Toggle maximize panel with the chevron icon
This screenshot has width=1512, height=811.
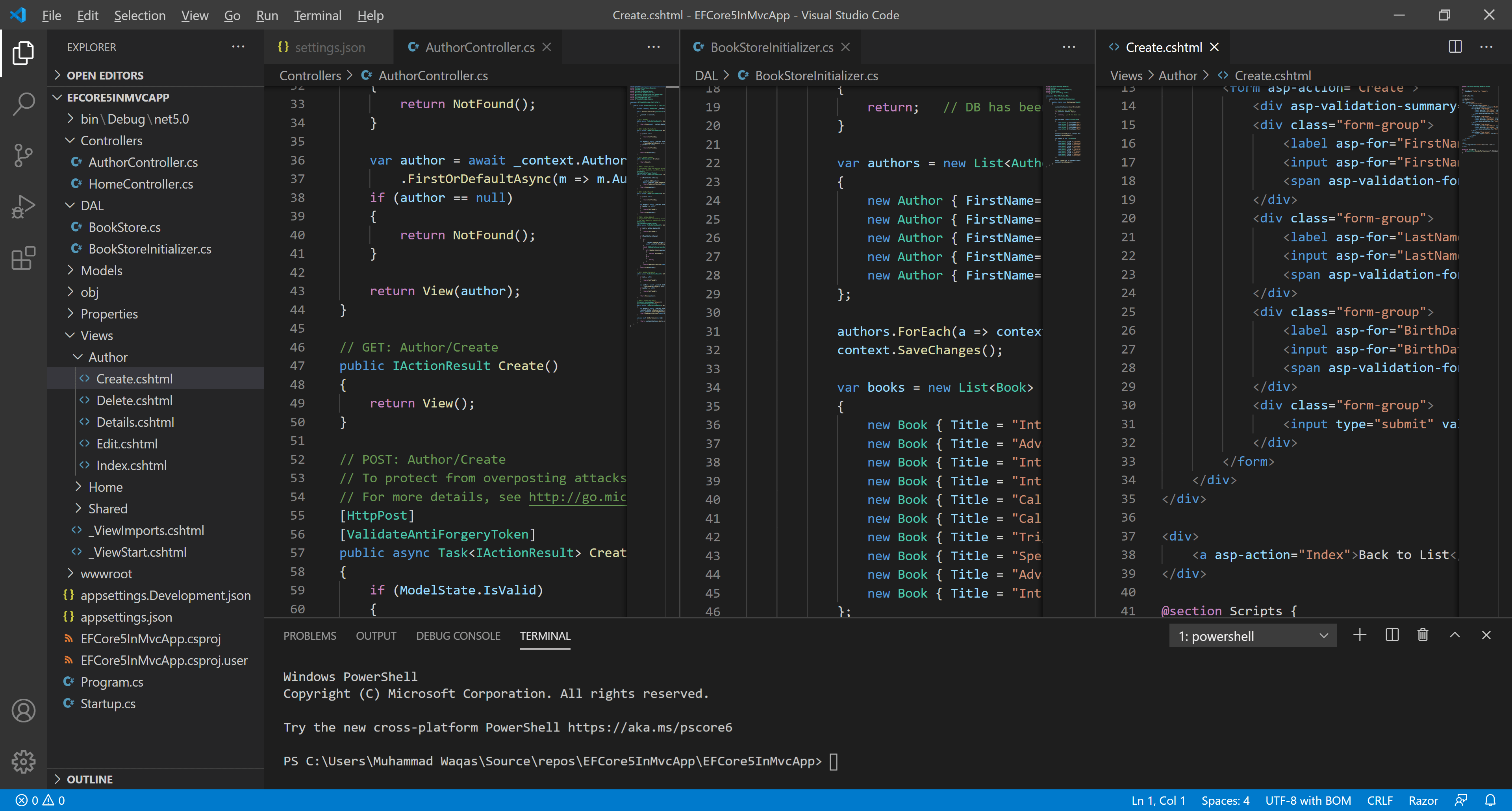pyautogui.click(x=1455, y=635)
